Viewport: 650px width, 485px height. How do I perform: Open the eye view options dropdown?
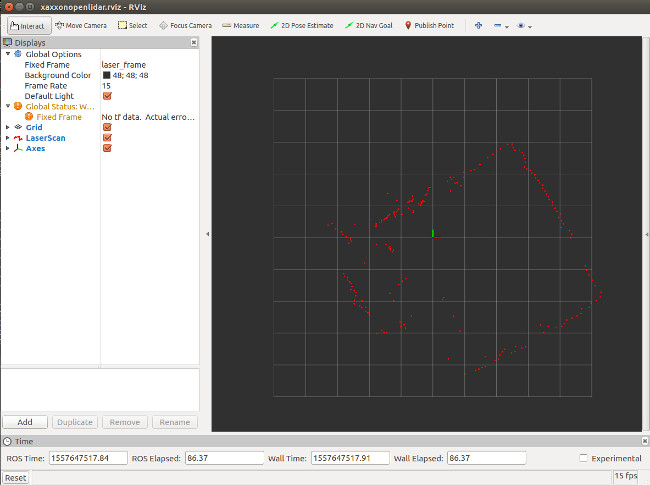(x=524, y=26)
